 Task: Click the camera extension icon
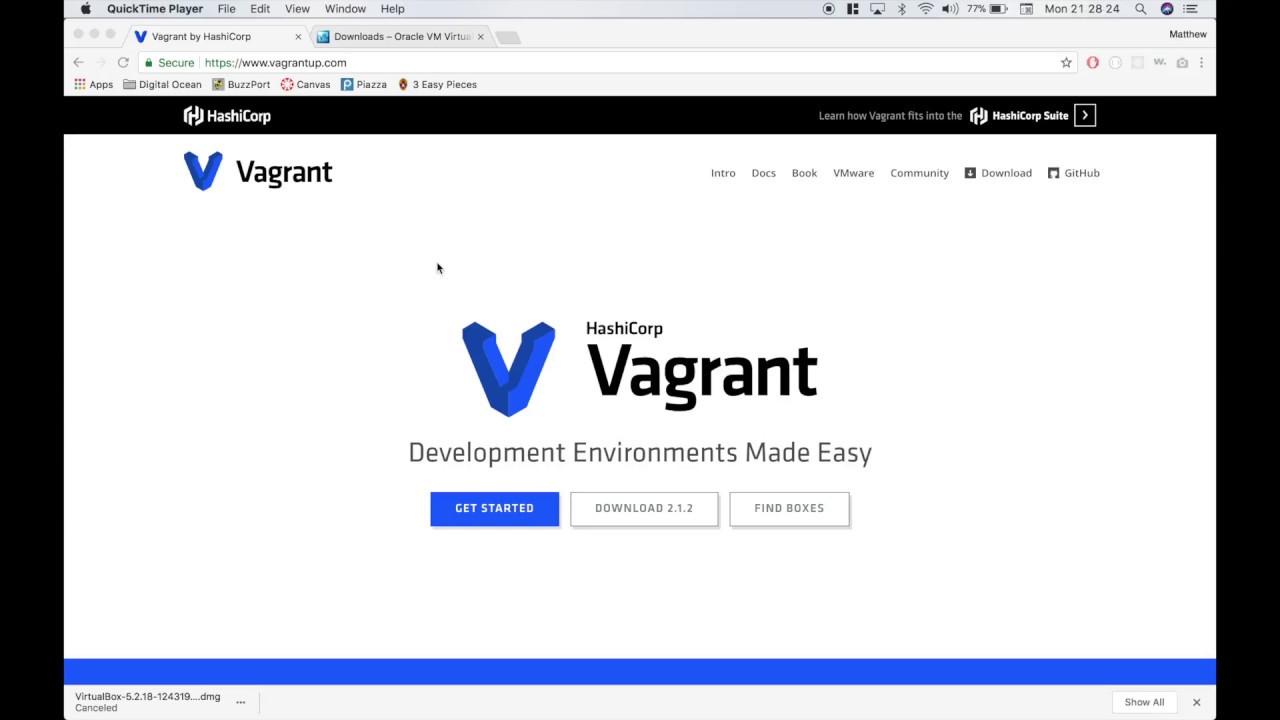point(1182,63)
